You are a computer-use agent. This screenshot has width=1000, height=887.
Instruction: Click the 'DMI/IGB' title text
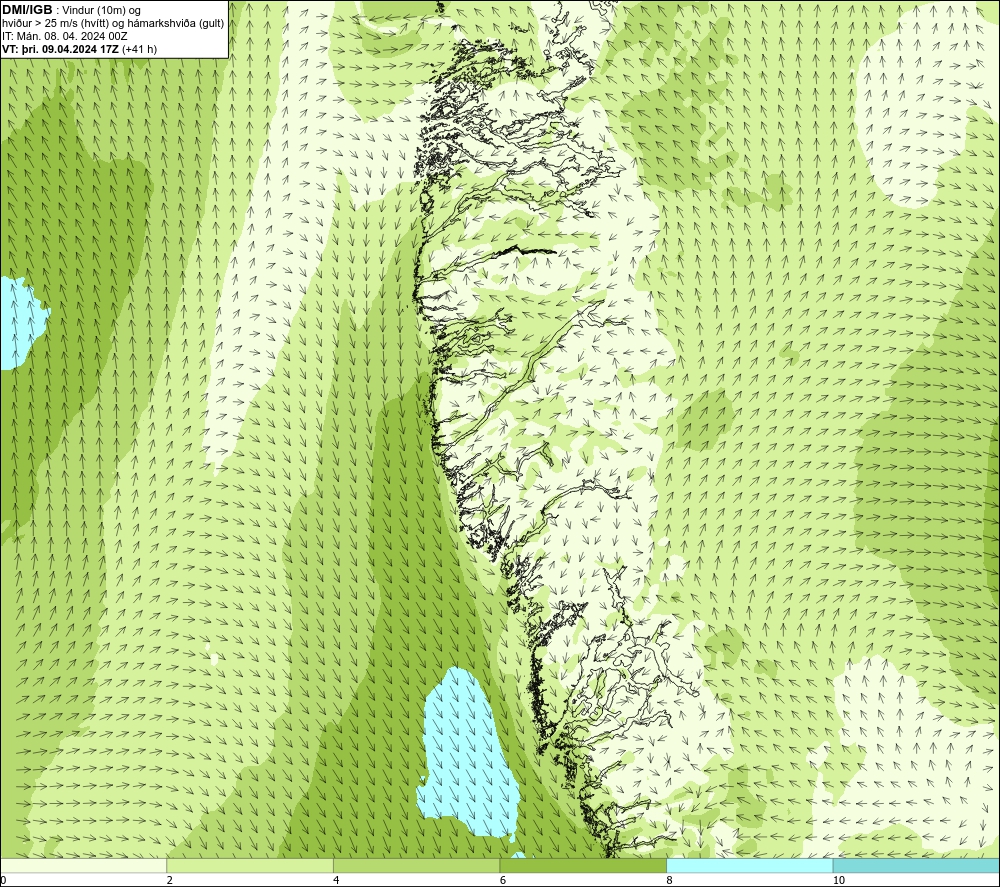(27, 10)
